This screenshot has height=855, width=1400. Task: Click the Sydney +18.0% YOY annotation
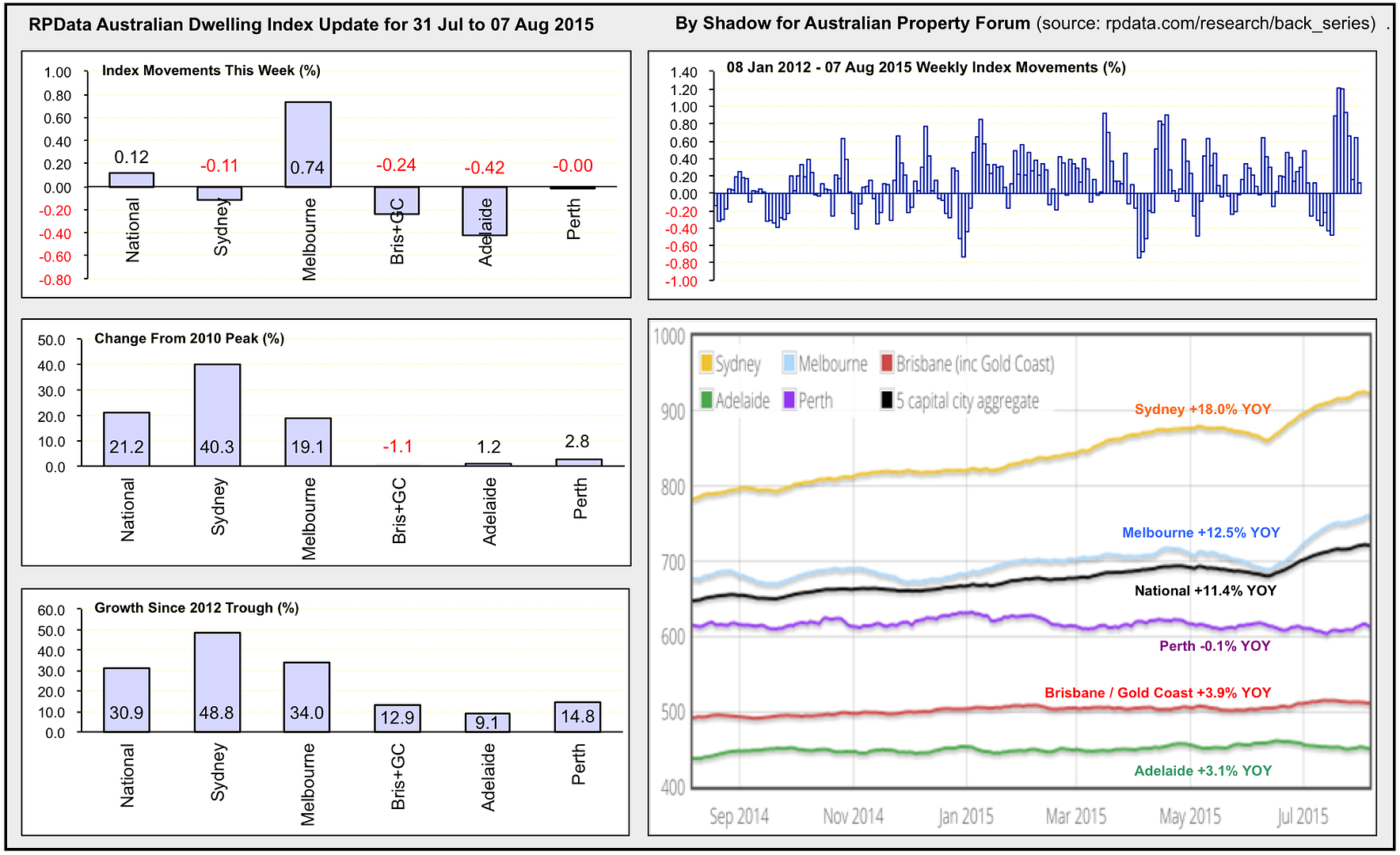coord(1202,409)
